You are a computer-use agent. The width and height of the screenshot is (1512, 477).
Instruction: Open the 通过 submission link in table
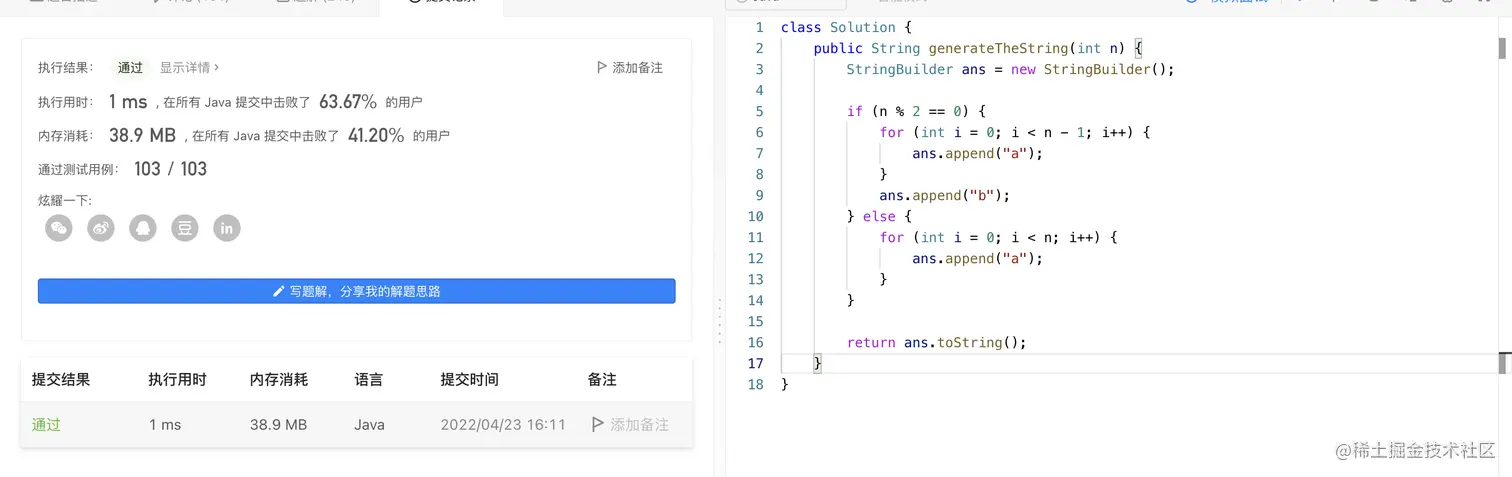coord(46,425)
